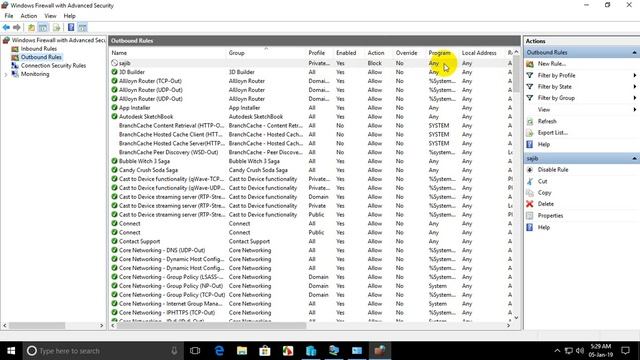Screen dimensions: 640x360
Task: Open the Action menu
Action: [x=29, y=16]
